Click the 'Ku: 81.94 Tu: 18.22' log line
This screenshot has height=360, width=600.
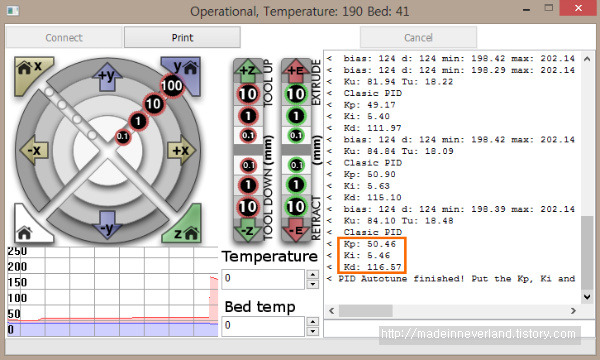pyautogui.click(x=398, y=81)
